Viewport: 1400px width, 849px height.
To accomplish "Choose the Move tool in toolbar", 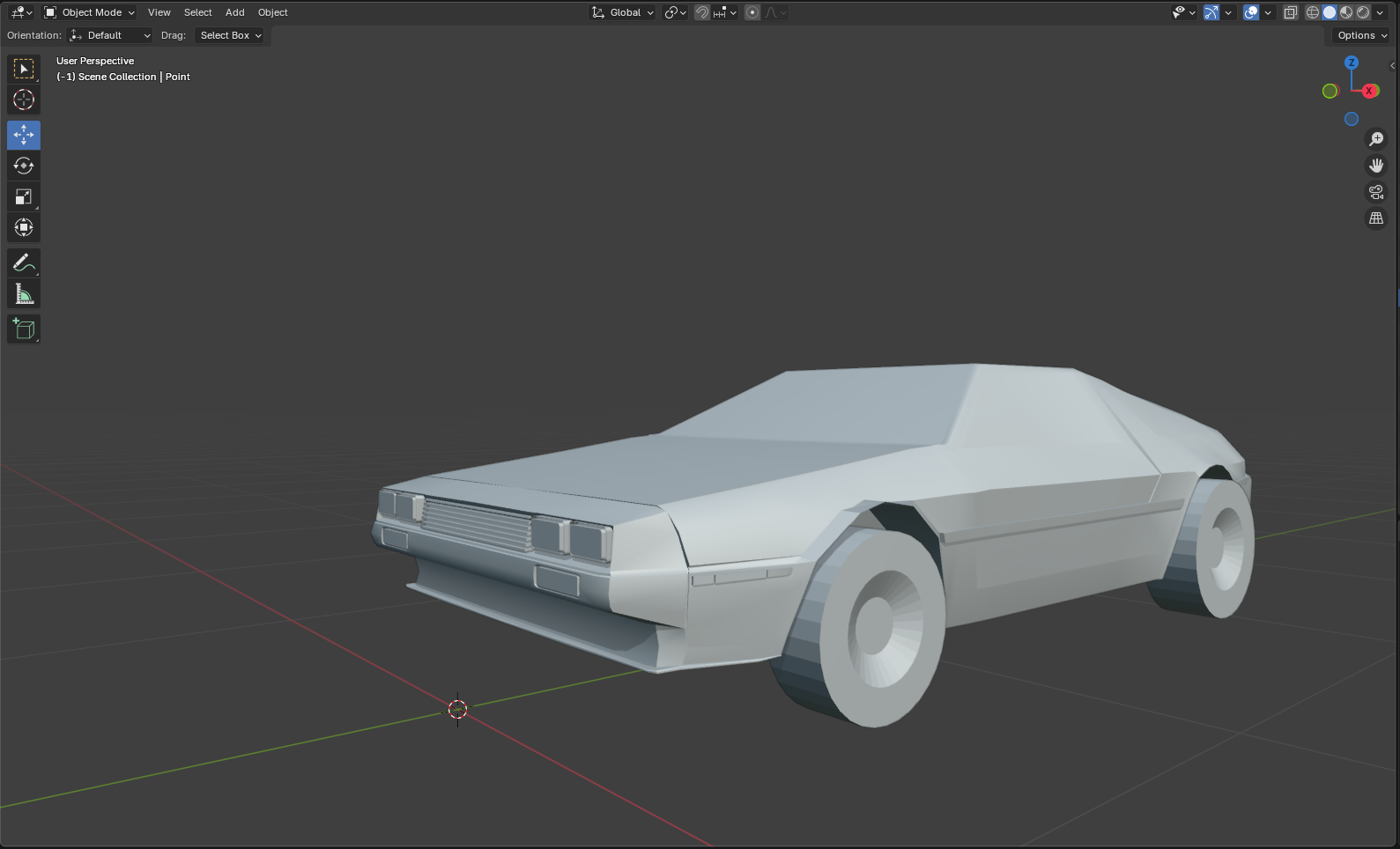I will [24, 135].
